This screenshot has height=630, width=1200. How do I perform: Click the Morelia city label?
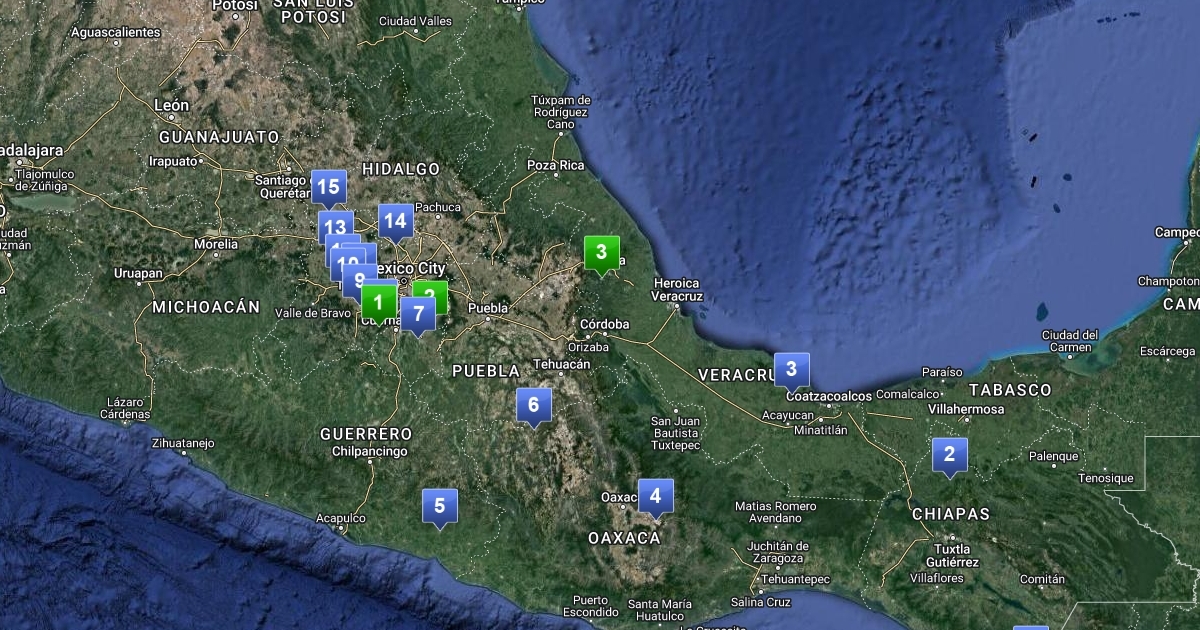click(x=216, y=243)
